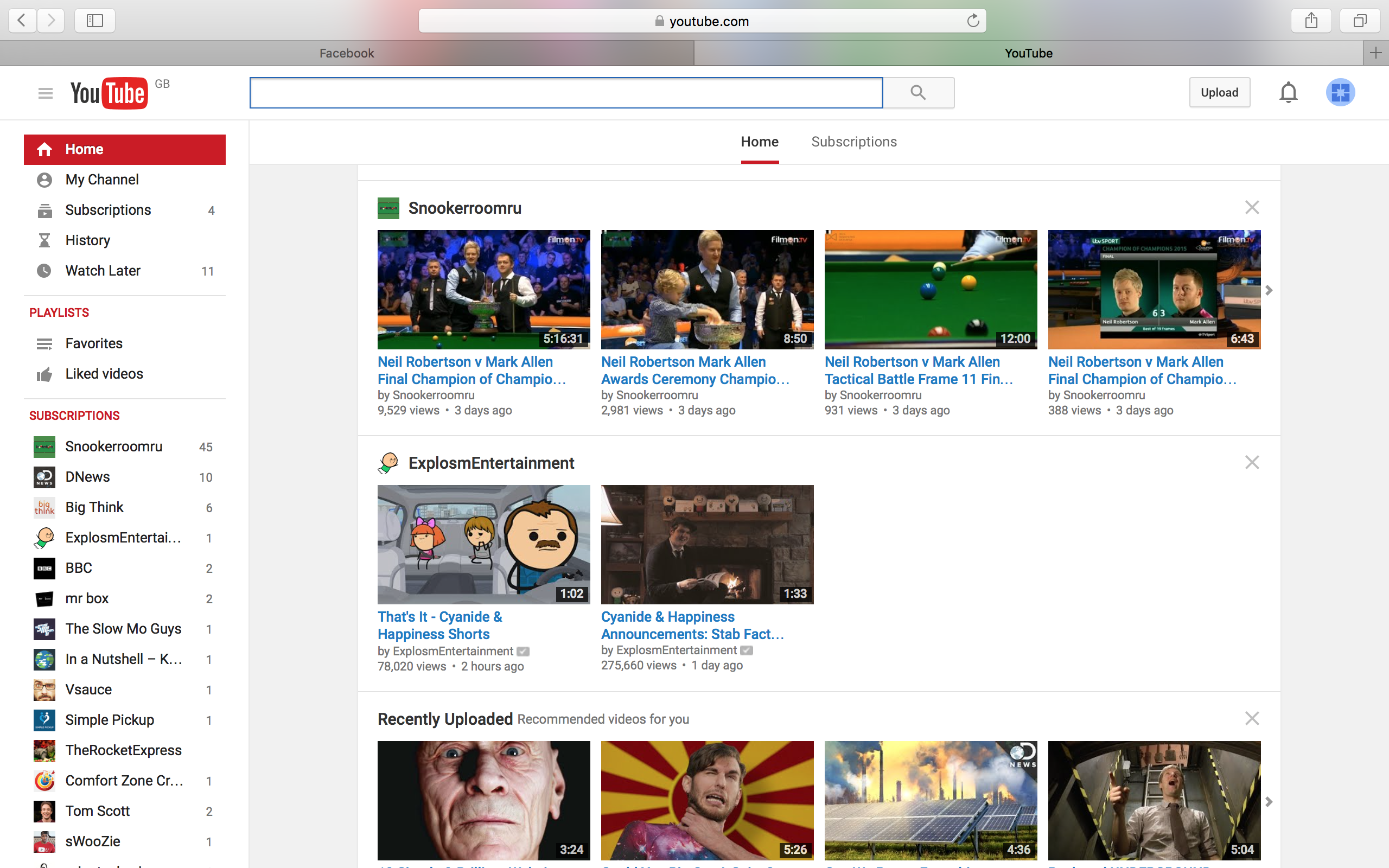
Task: Open In a Nutshell subscription
Action: [x=125, y=660]
